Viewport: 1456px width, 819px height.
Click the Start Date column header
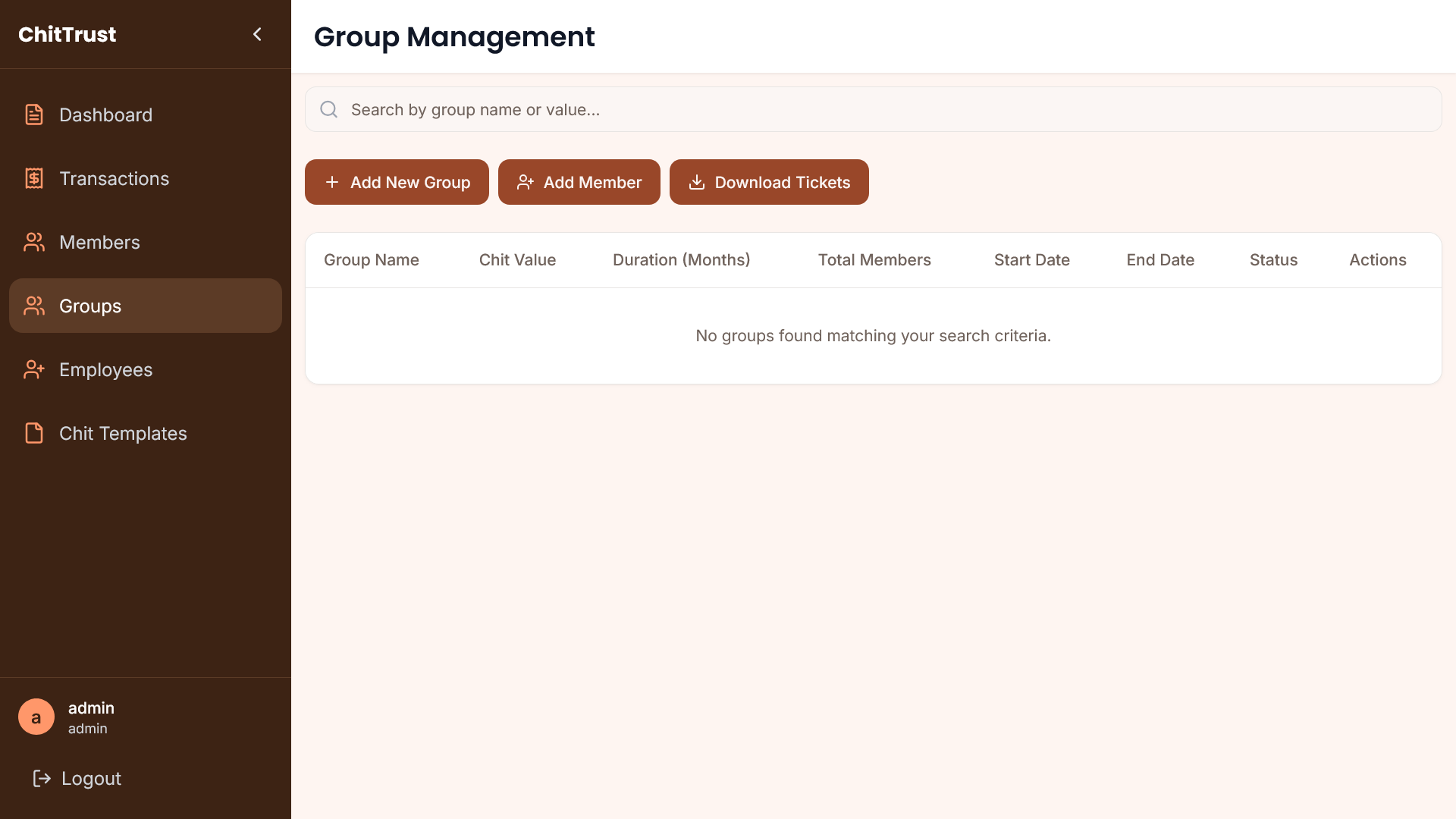[1031, 260]
